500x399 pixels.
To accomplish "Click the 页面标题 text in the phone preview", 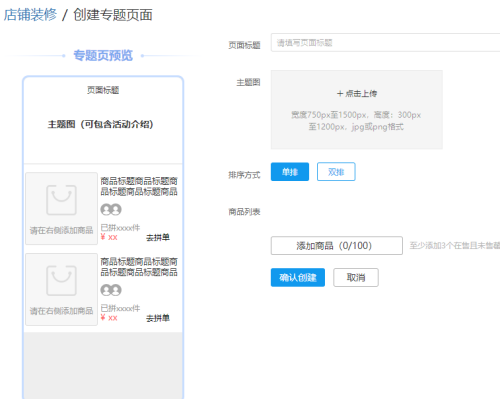I will (103, 90).
